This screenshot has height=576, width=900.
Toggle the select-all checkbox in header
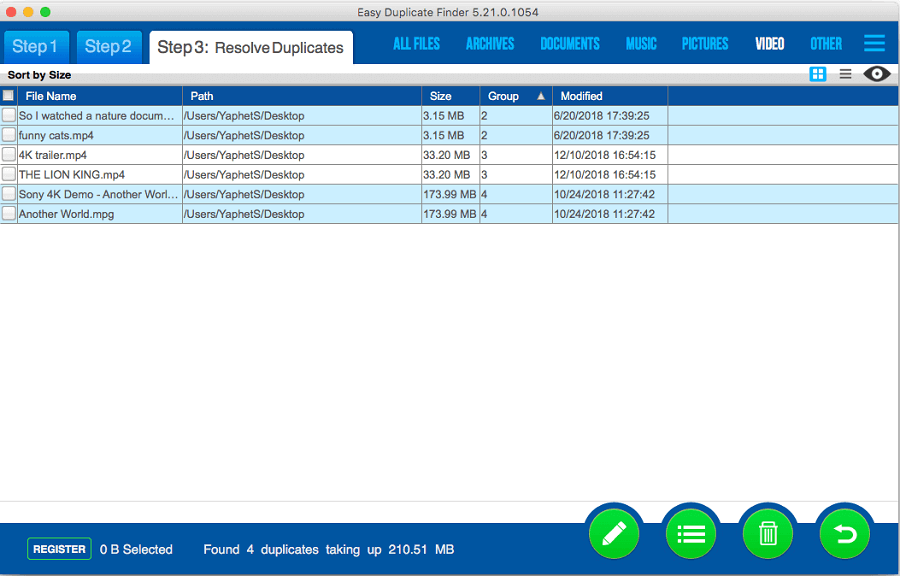point(9,96)
